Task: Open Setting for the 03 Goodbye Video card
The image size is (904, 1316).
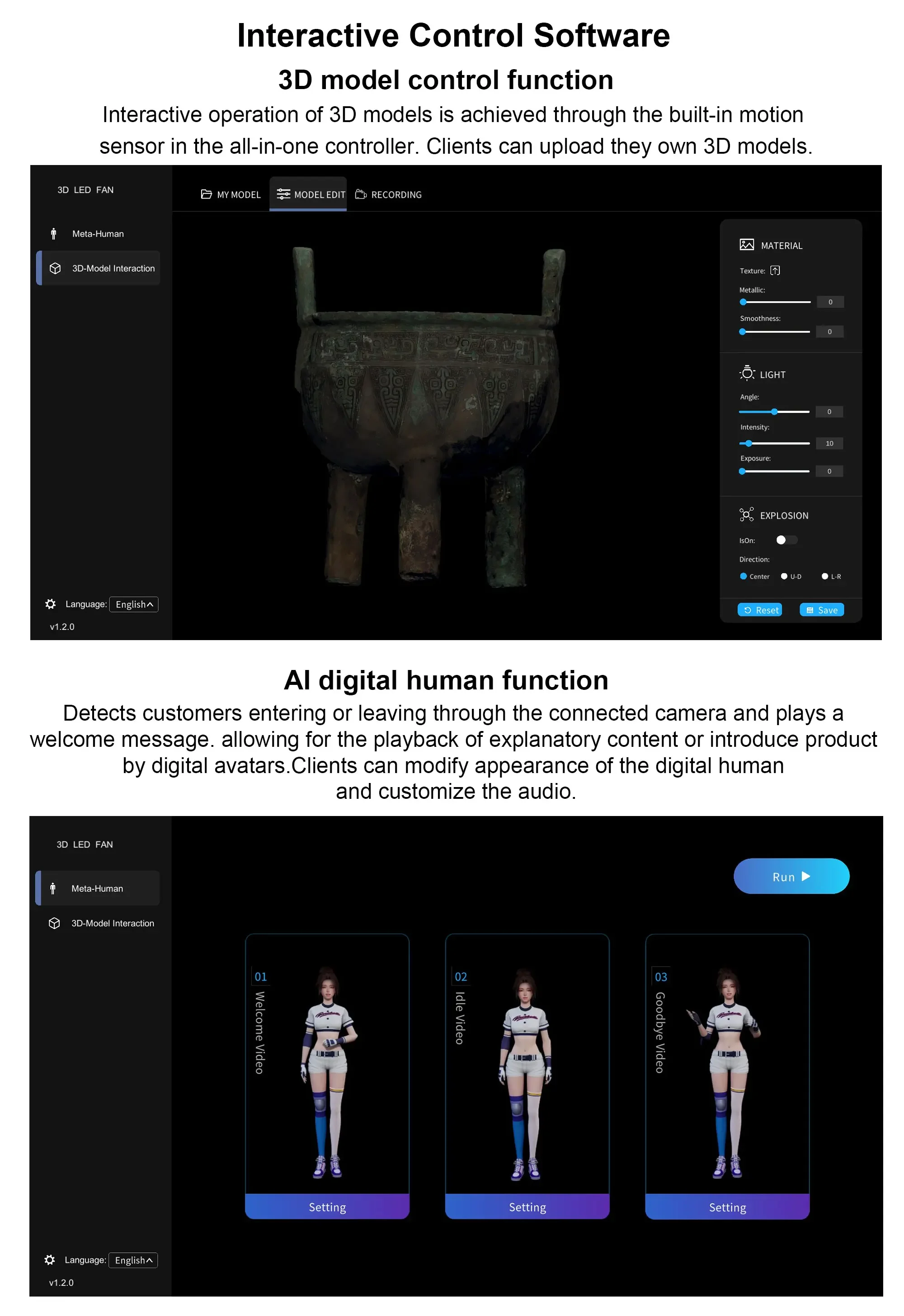Action: coord(727,1207)
